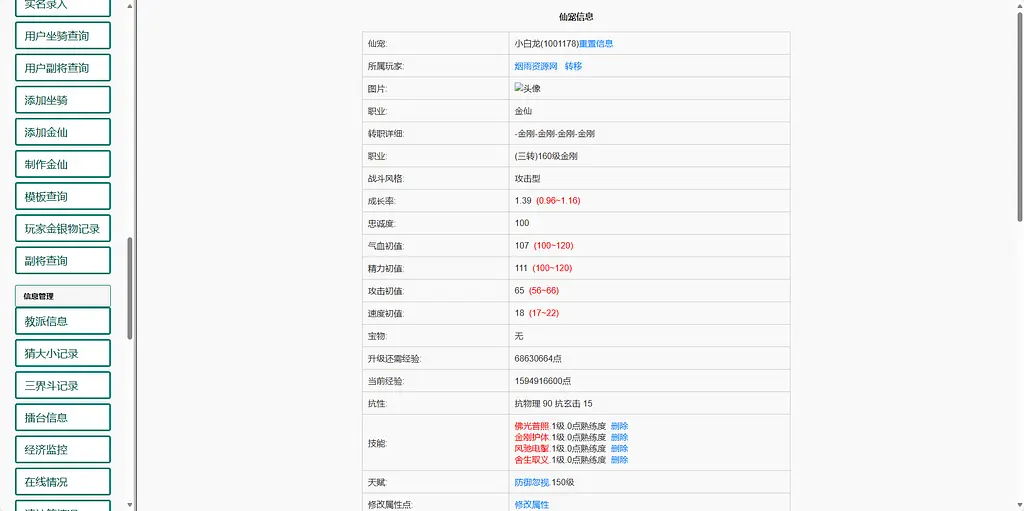Click the sidebar scrollbar up arrow
Image resolution: width=1024 pixels, height=511 pixels.
coord(130,6)
